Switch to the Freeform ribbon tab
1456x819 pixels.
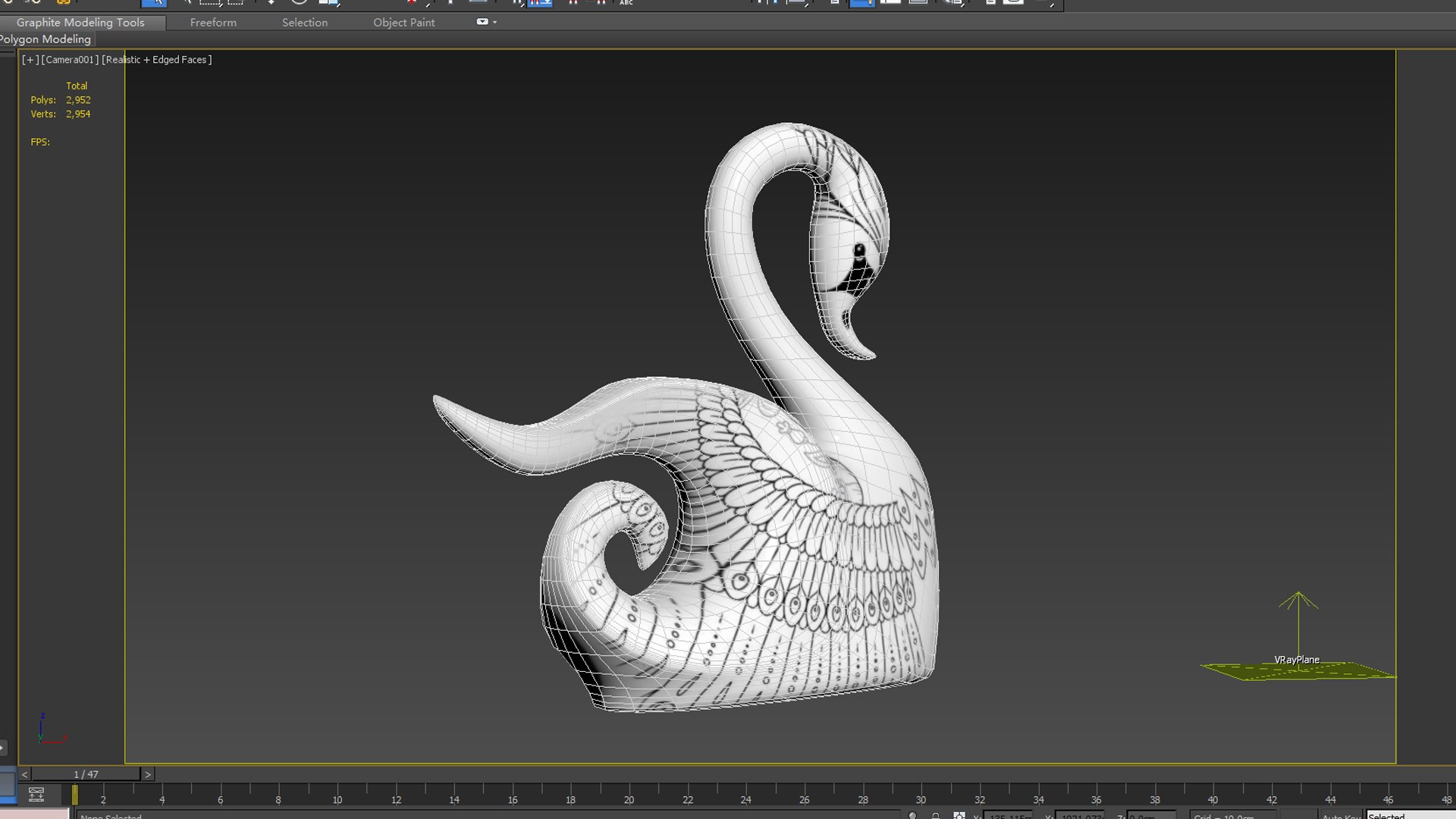pyautogui.click(x=213, y=22)
